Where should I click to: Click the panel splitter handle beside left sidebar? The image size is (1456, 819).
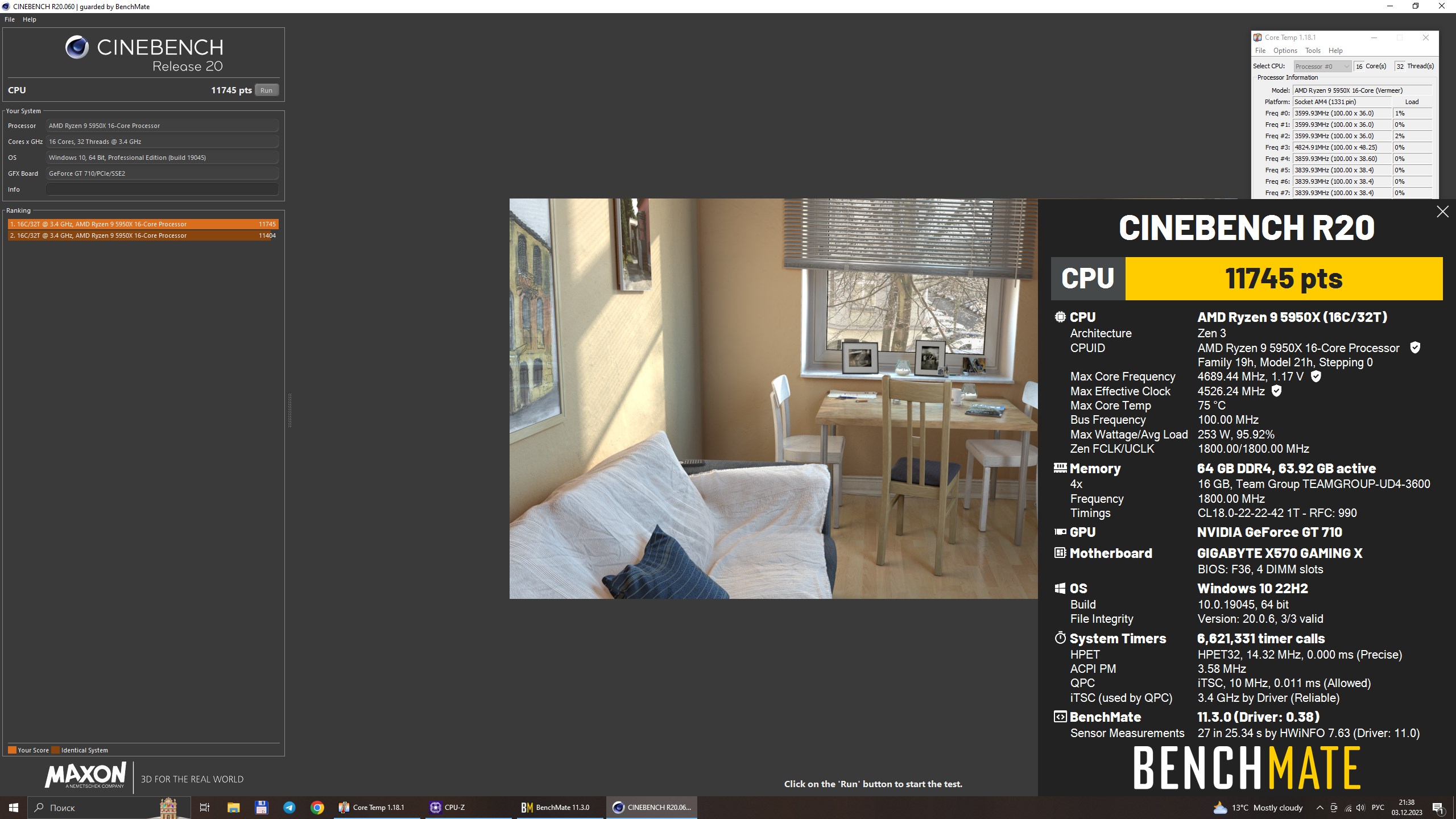[x=289, y=409]
